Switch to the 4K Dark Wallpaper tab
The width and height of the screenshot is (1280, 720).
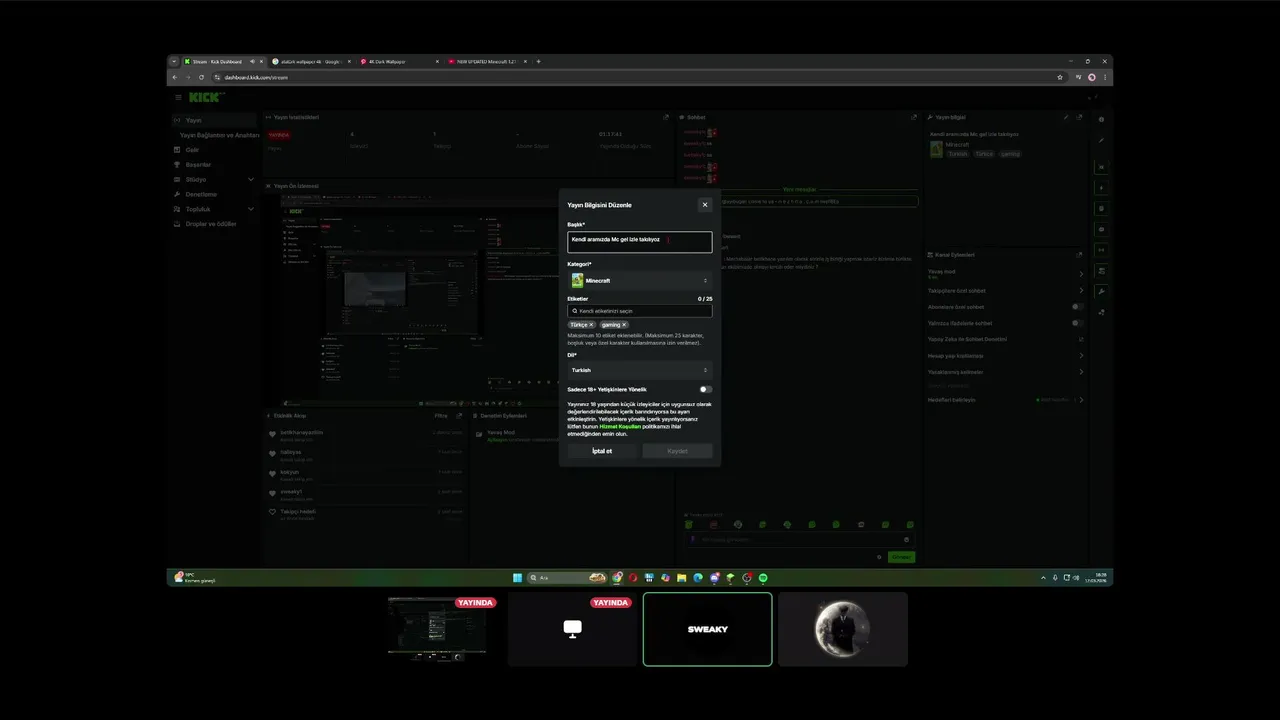point(398,62)
